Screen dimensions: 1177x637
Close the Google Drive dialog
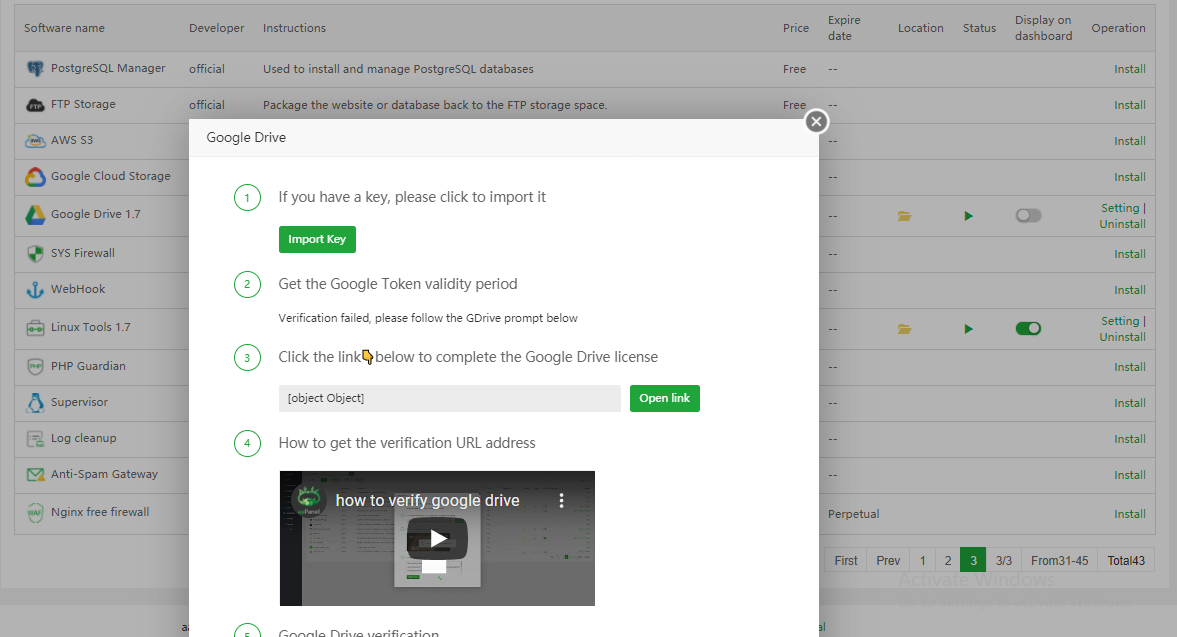816,121
